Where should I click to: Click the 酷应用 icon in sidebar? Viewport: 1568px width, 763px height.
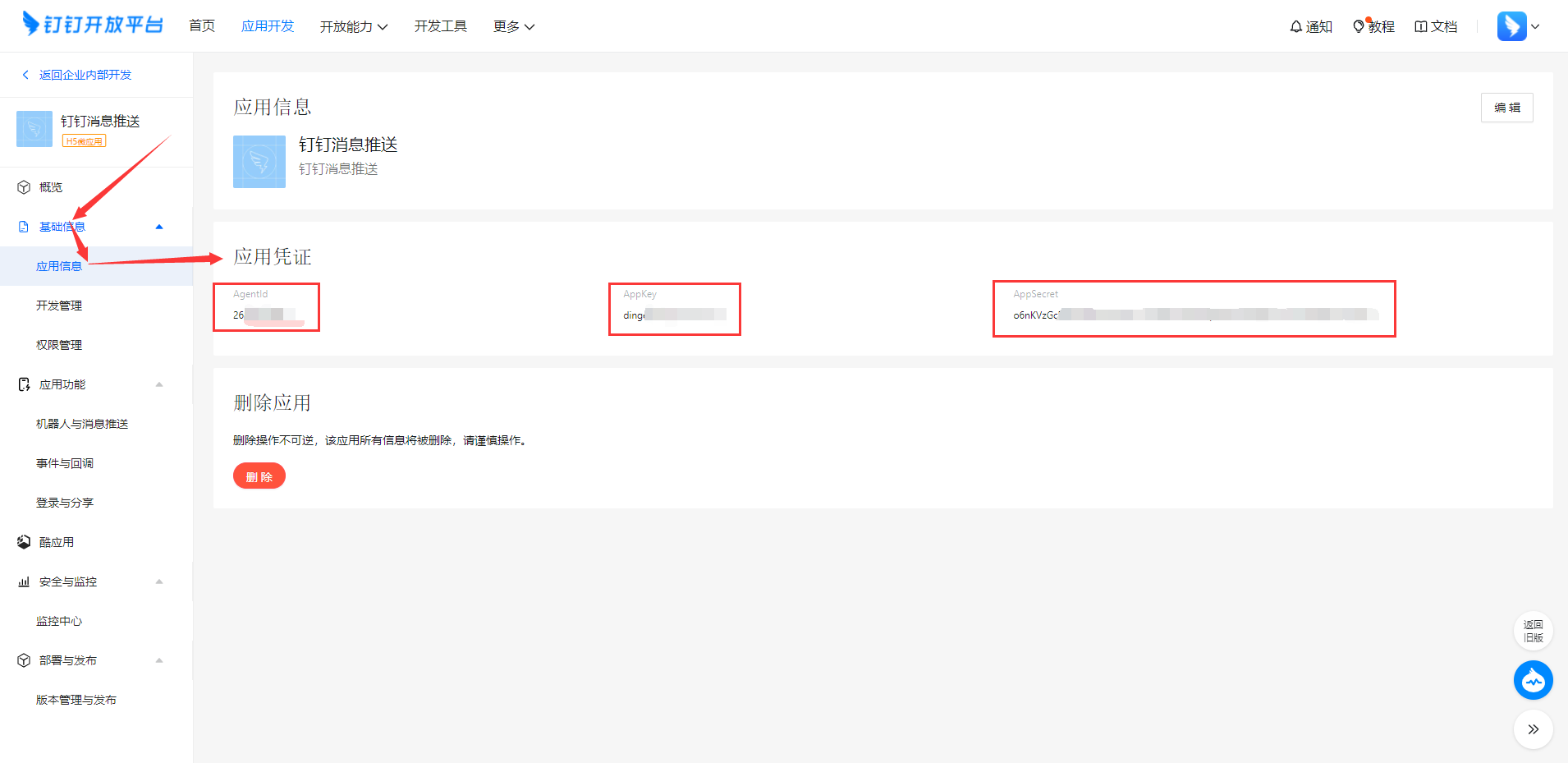click(24, 542)
